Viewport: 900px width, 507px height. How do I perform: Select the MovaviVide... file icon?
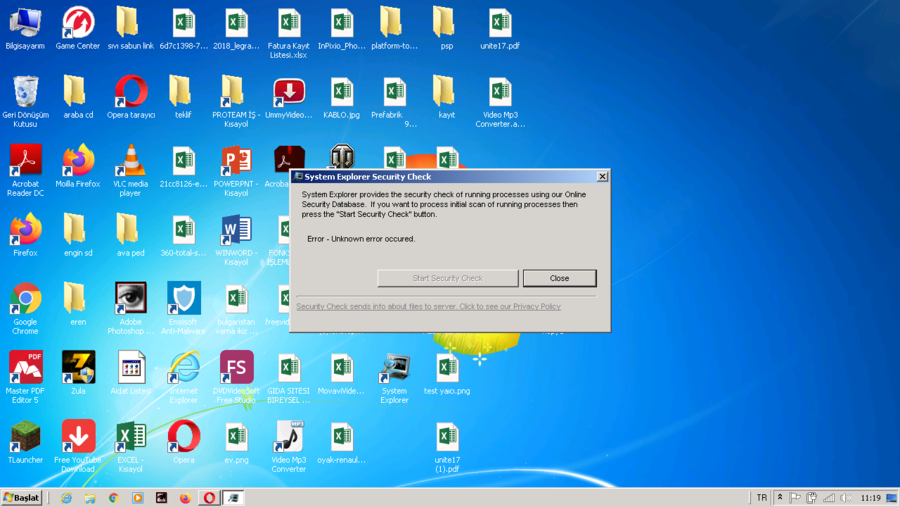pyautogui.click(x=342, y=373)
